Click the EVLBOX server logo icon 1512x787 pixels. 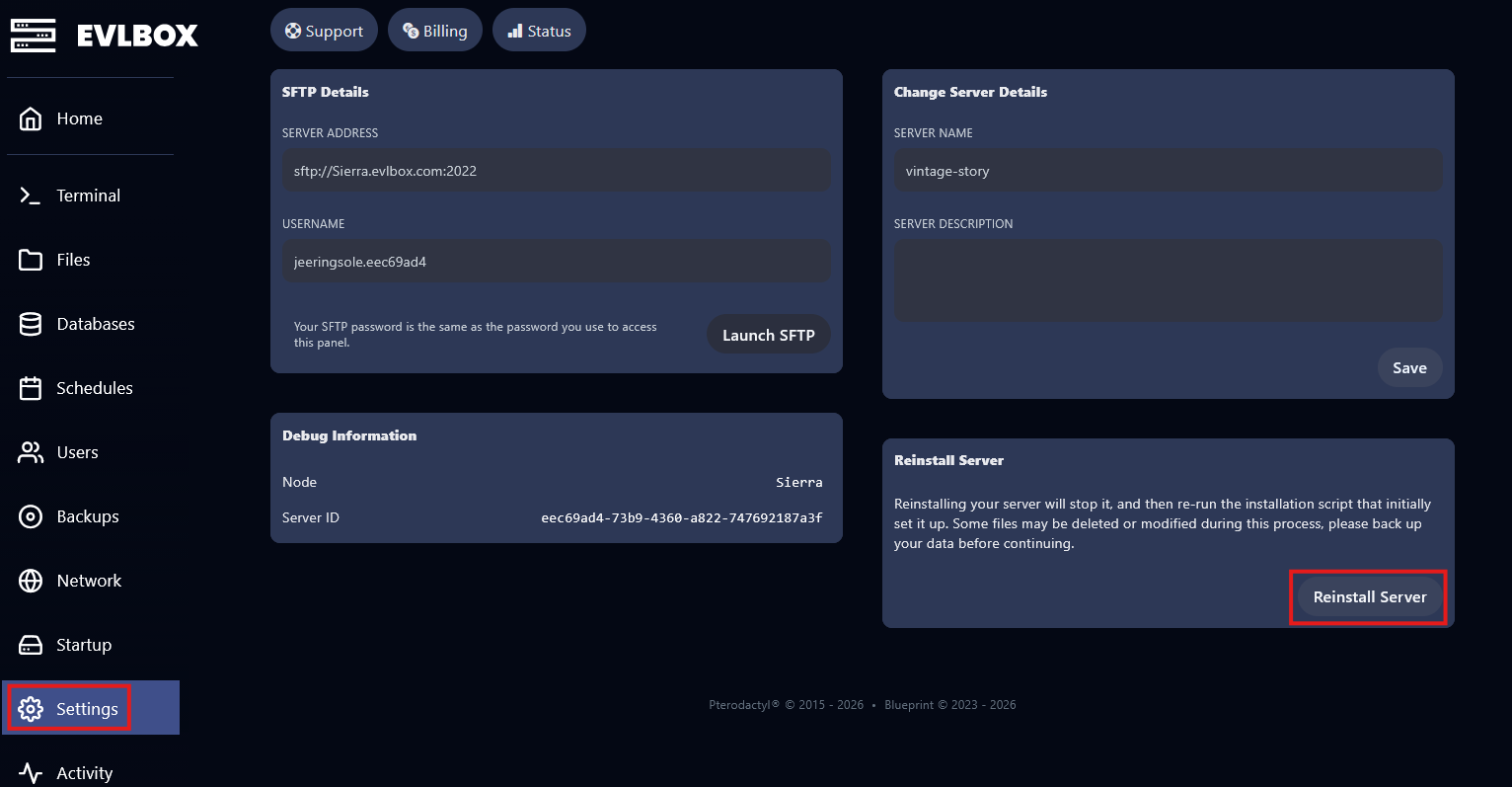tap(33, 36)
